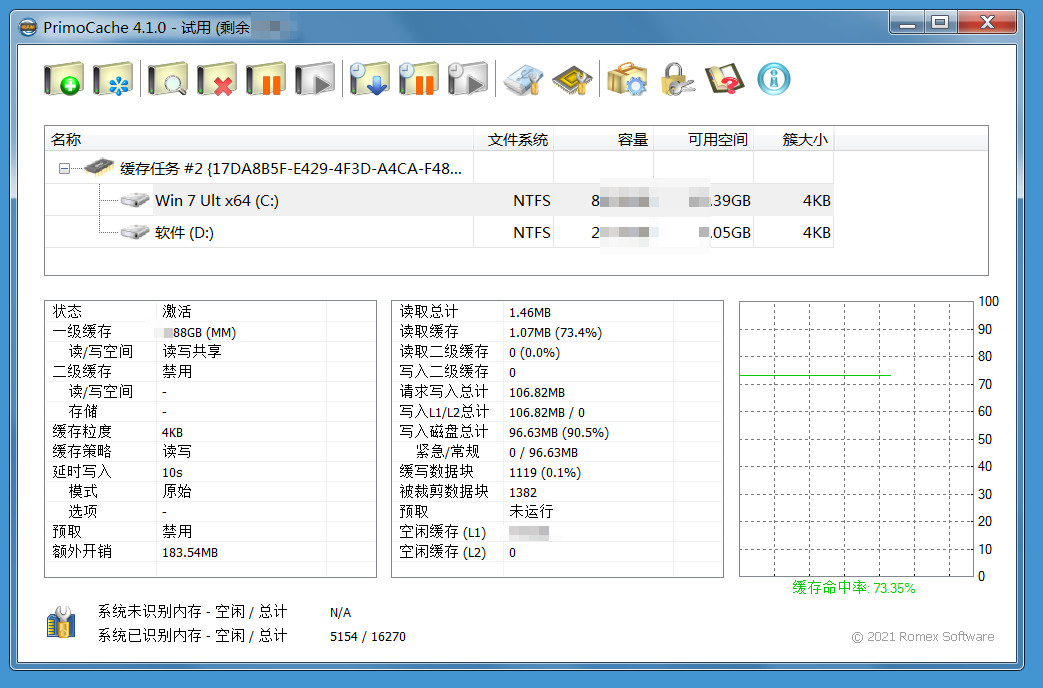Click the 1.07MB (73.4%) cached read value
This screenshot has width=1043, height=688.
pos(555,332)
